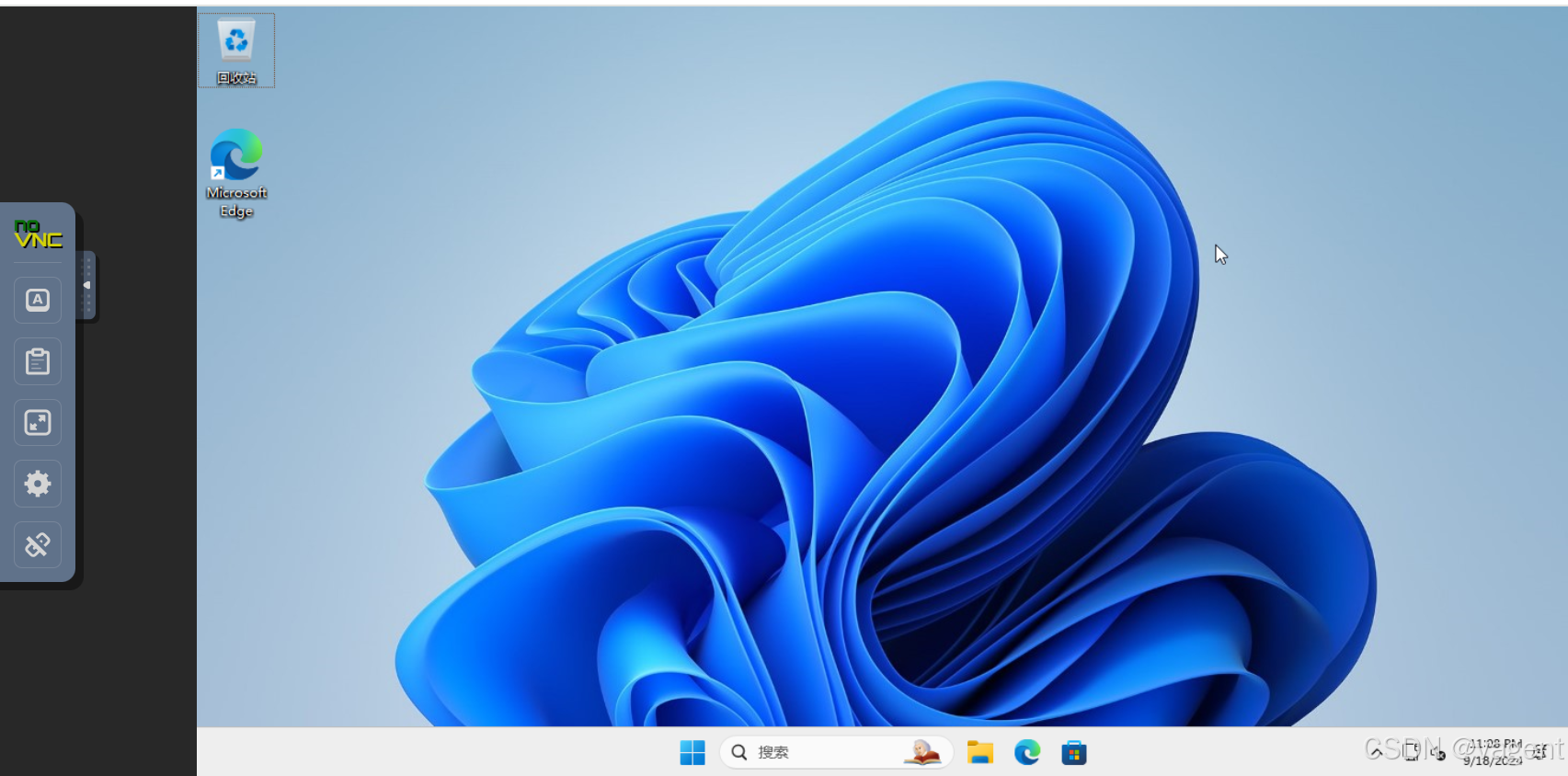Viewport: 1568px width, 776px height.
Task: Launch Microsoft Edge from the taskbar
Action: coord(1027,753)
